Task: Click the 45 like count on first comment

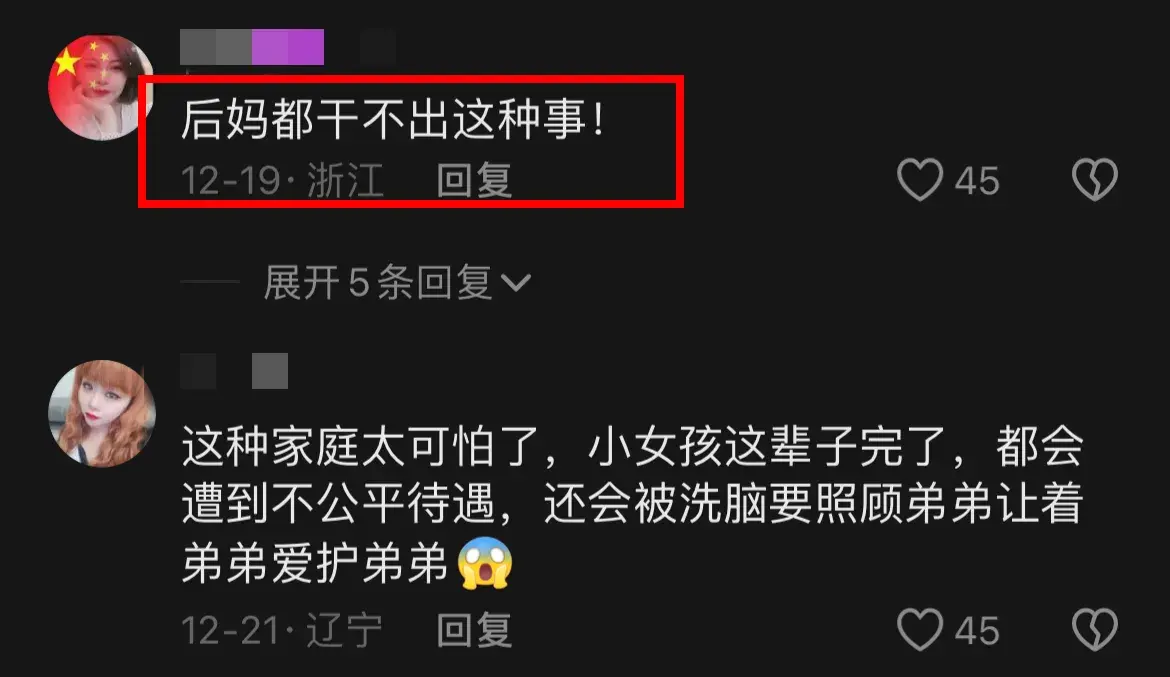Action: click(977, 181)
